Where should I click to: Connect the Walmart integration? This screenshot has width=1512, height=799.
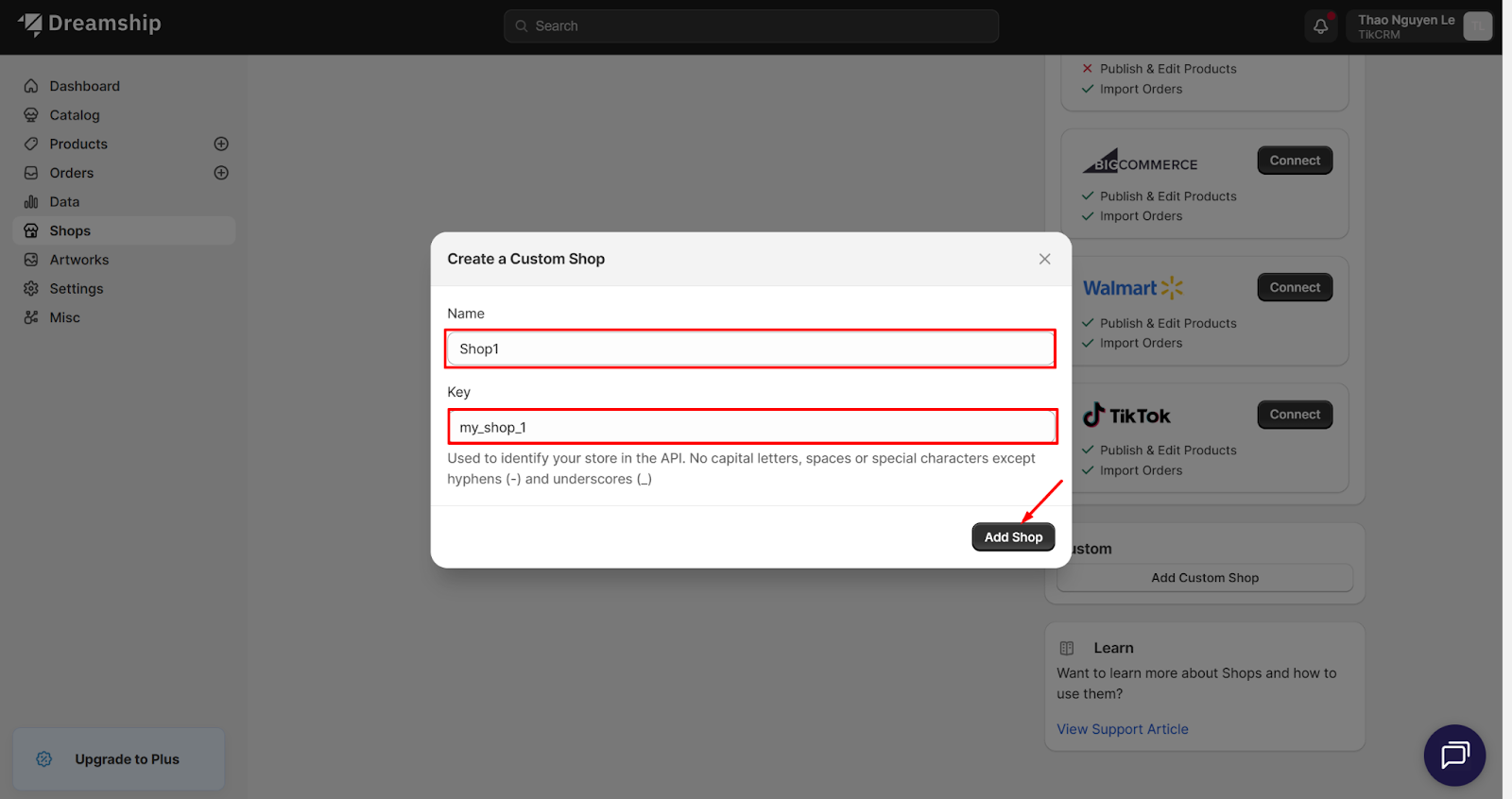tap(1294, 288)
